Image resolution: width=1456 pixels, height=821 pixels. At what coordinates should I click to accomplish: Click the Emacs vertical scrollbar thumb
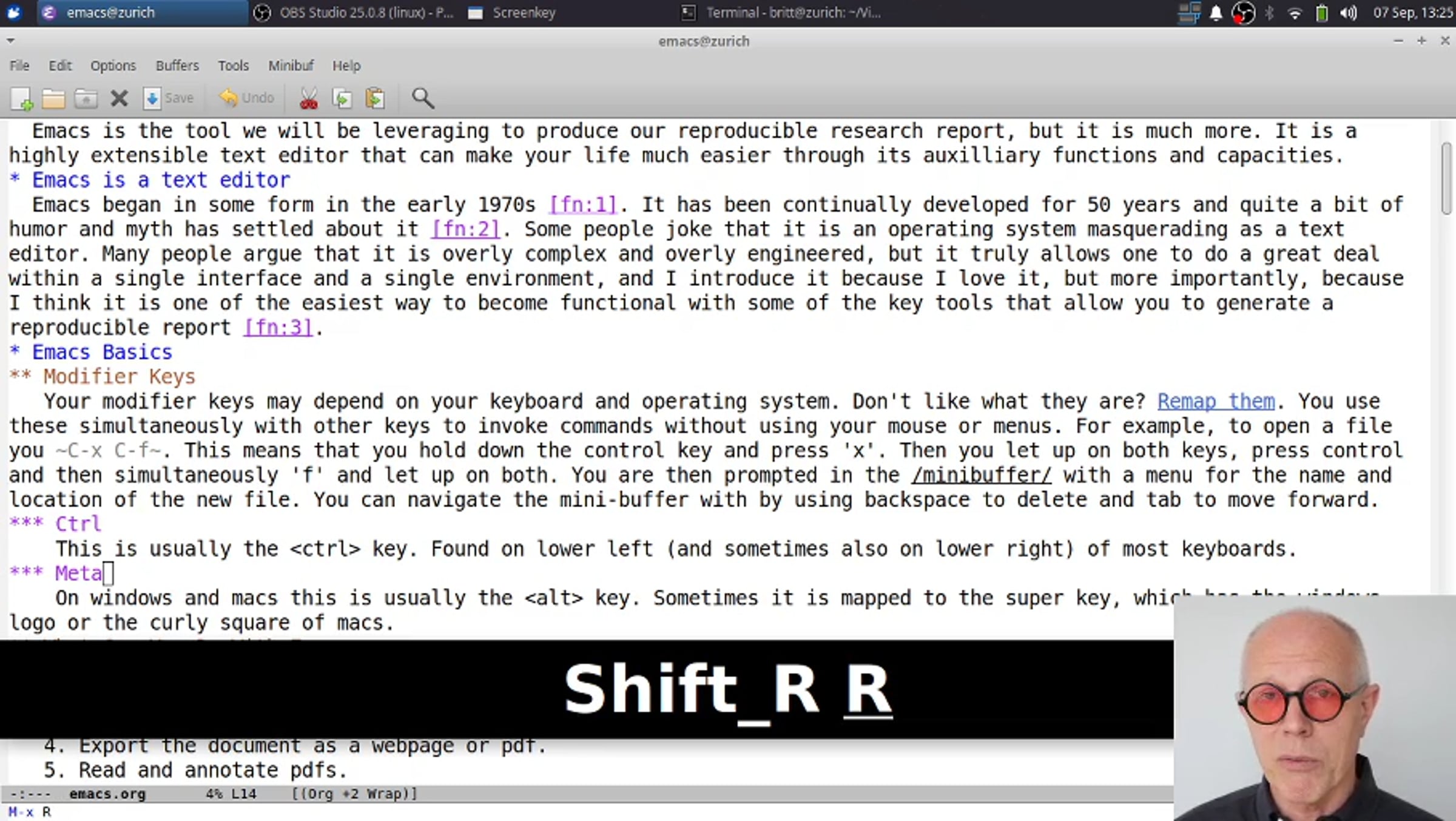point(1446,178)
